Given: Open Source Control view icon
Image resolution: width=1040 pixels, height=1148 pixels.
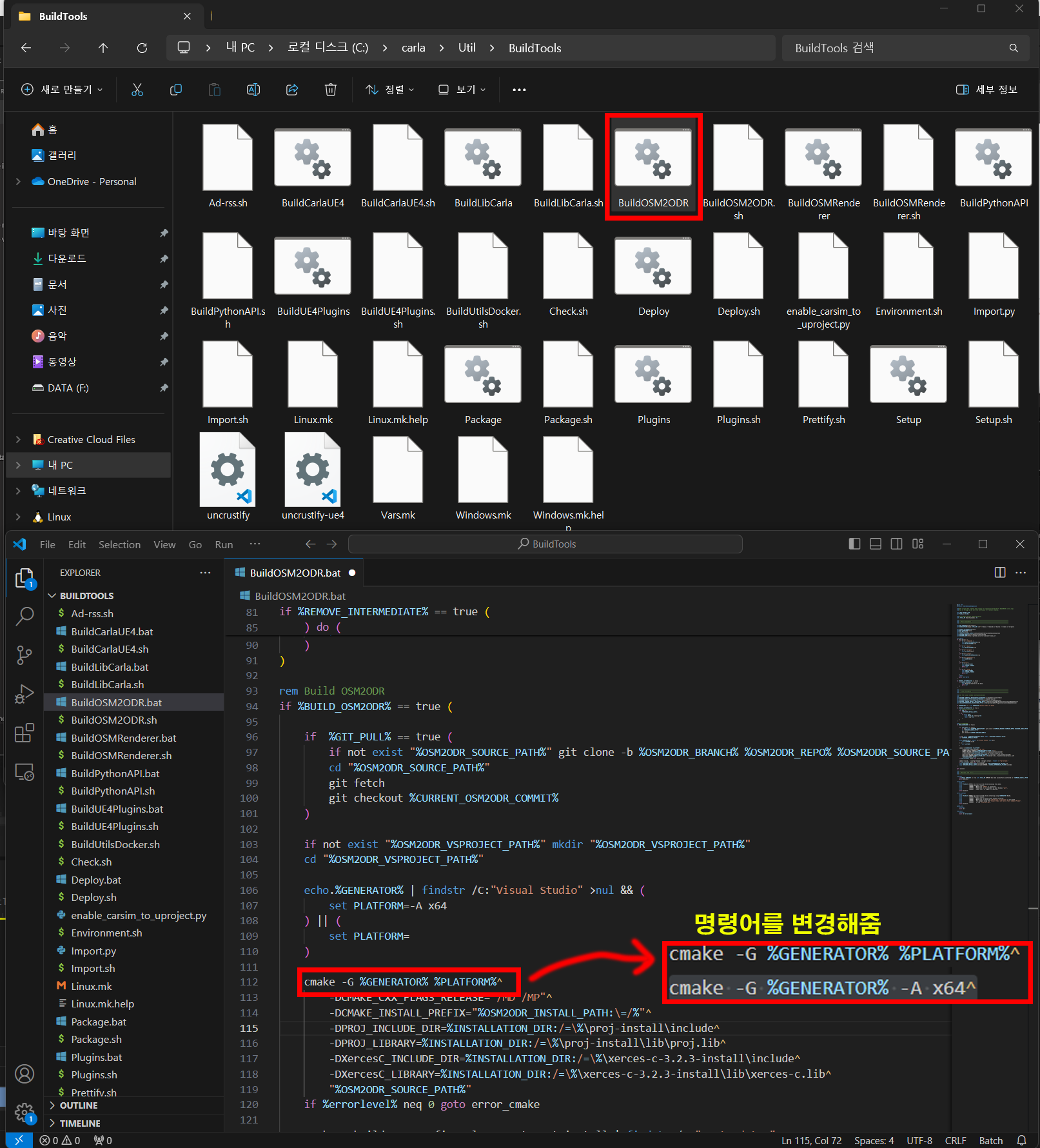Looking at the screenshot, I should pyautogui.click(x=25, y=655).
